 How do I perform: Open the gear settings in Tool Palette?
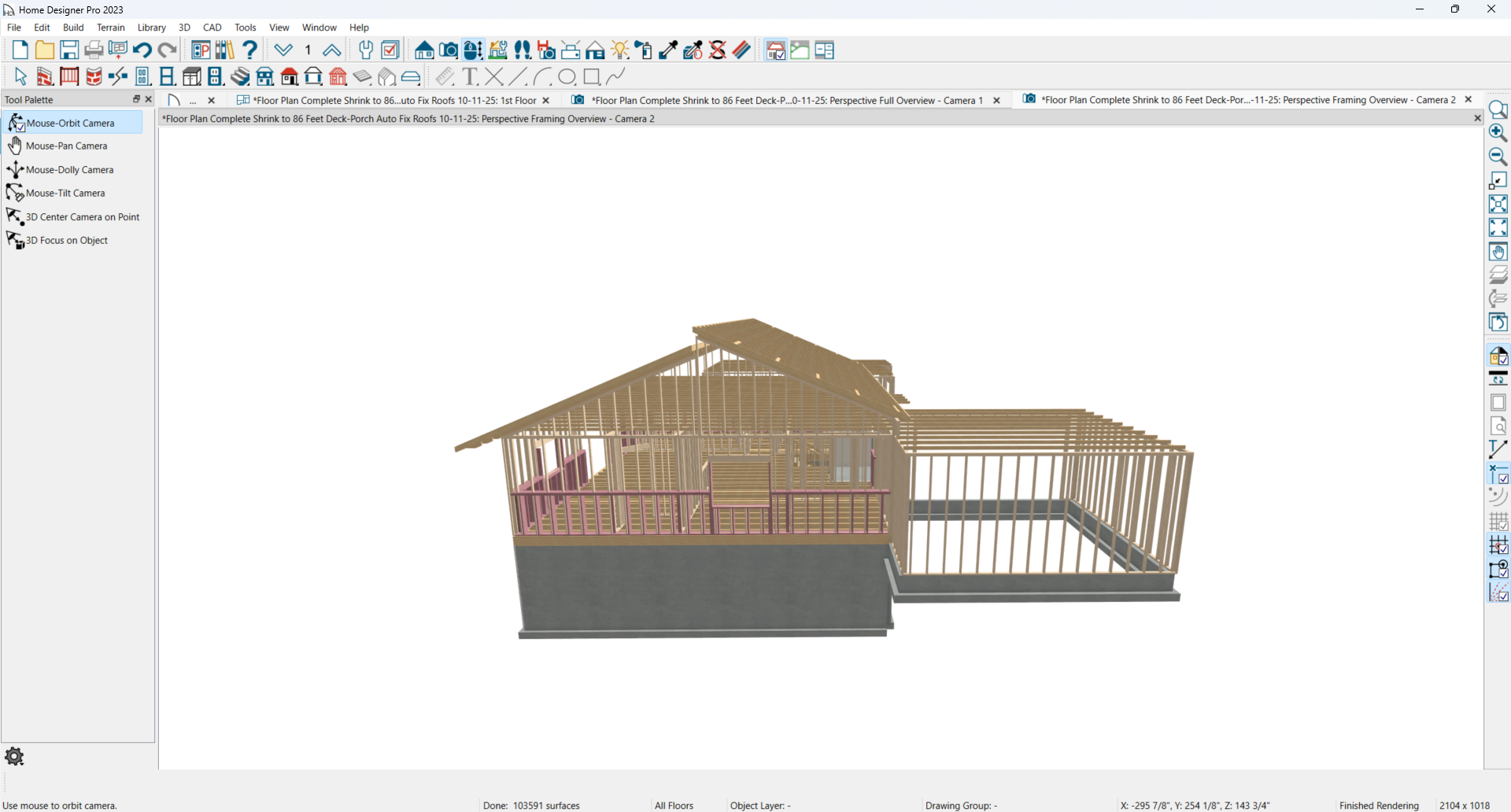click(x=14, y=757)
